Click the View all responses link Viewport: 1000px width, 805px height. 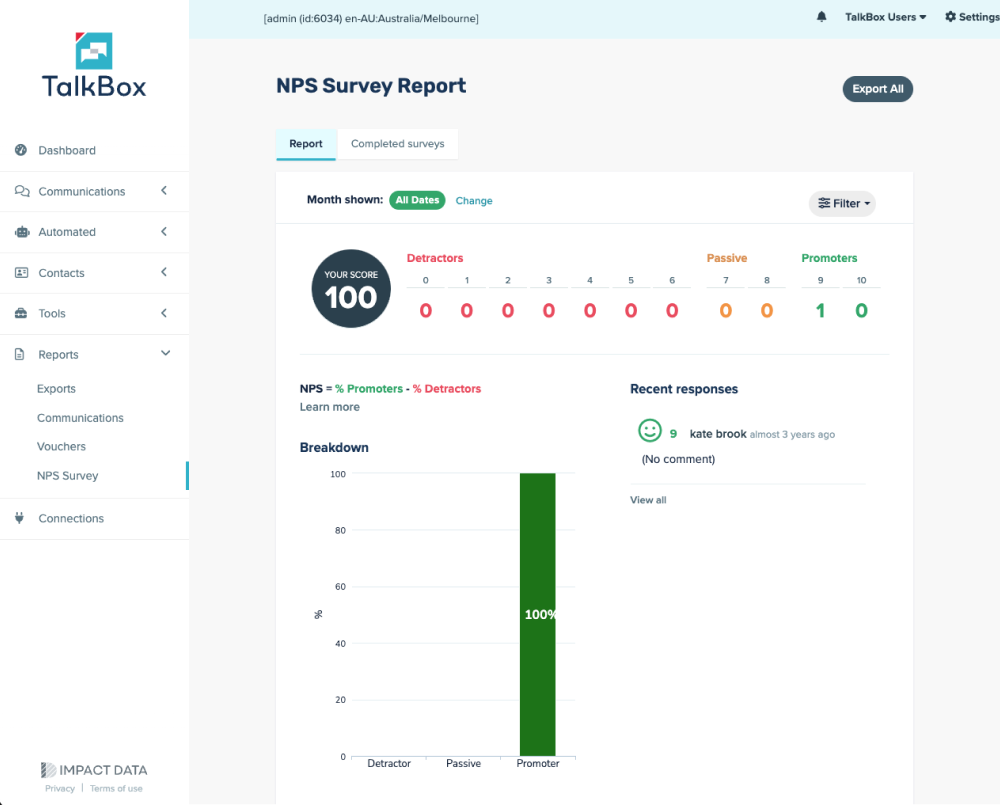tap(648, 500)
